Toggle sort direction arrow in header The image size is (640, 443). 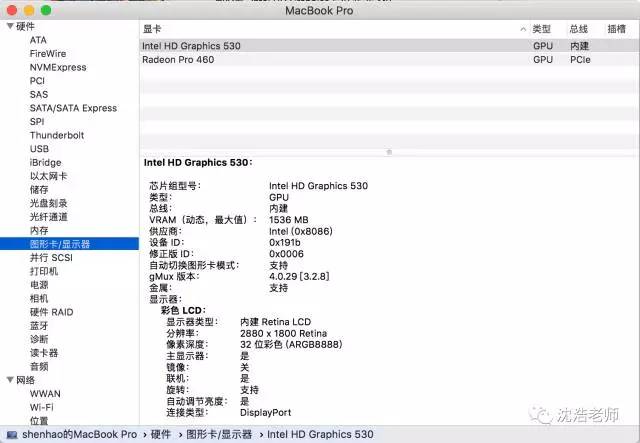tap(523, 29)
